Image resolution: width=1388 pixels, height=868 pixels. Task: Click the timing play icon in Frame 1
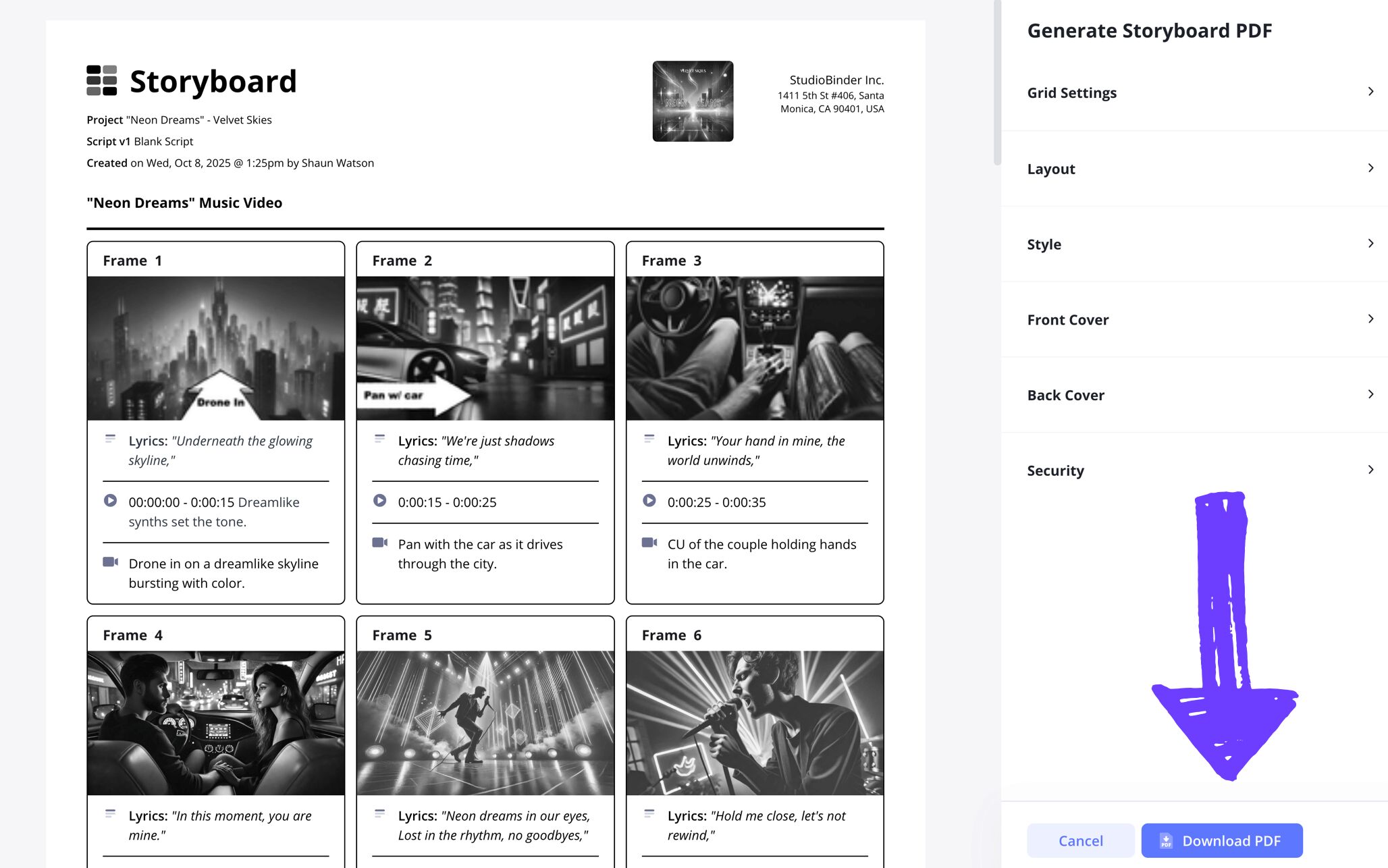(x=110, y=501)
